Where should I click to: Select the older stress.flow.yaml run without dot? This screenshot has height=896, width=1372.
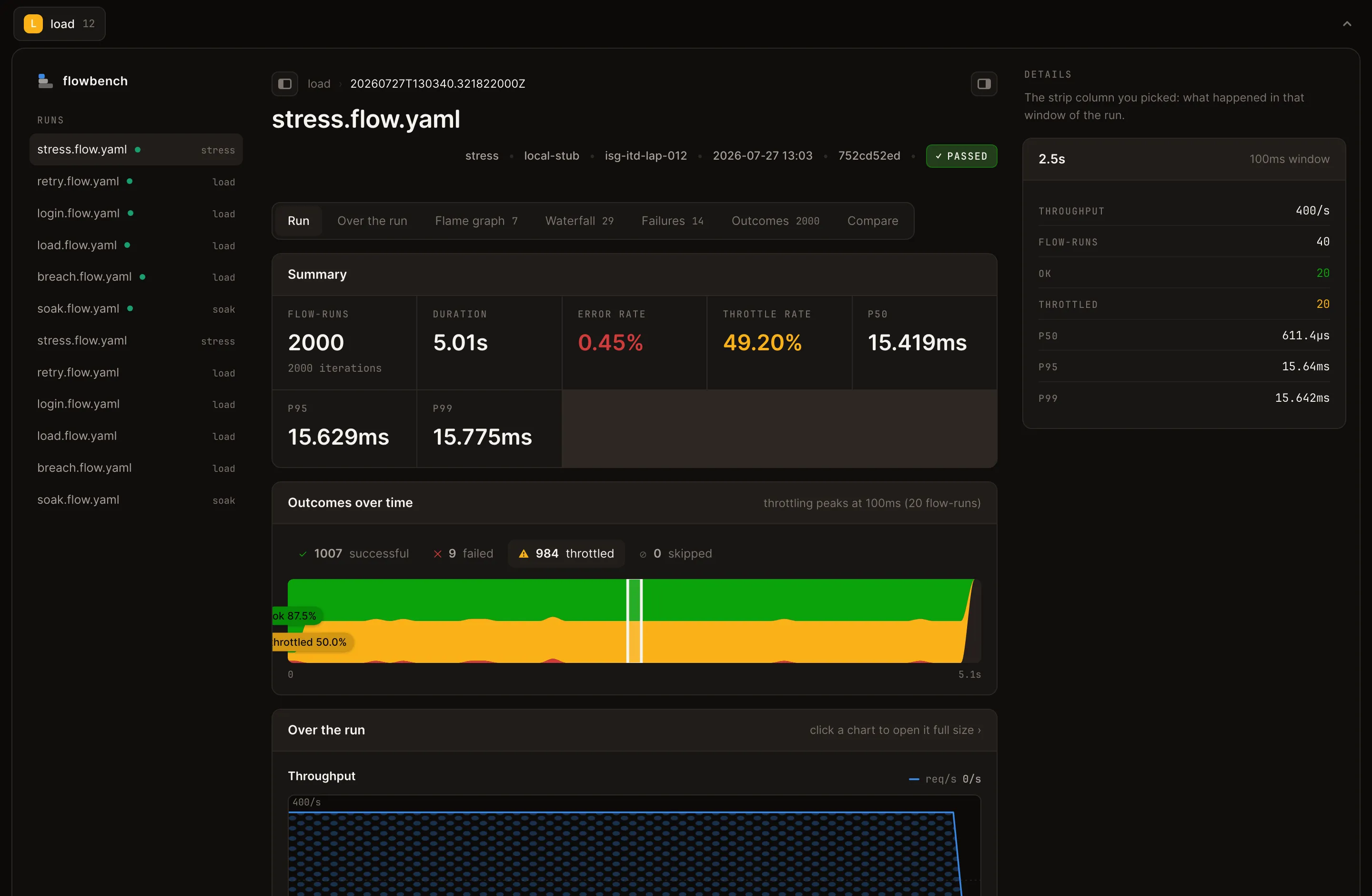click(136, 341)
